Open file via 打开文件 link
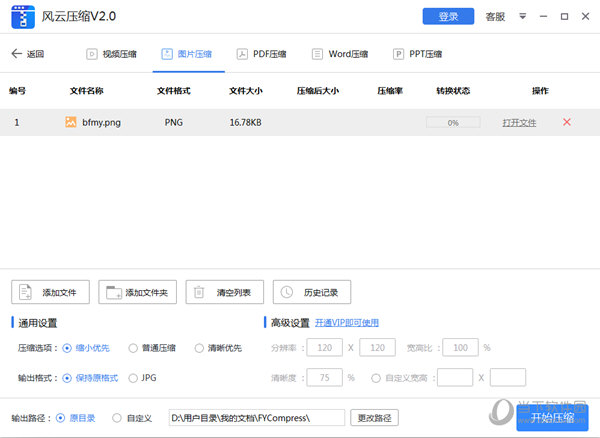600x438 pixels. [x=519, y=123]
